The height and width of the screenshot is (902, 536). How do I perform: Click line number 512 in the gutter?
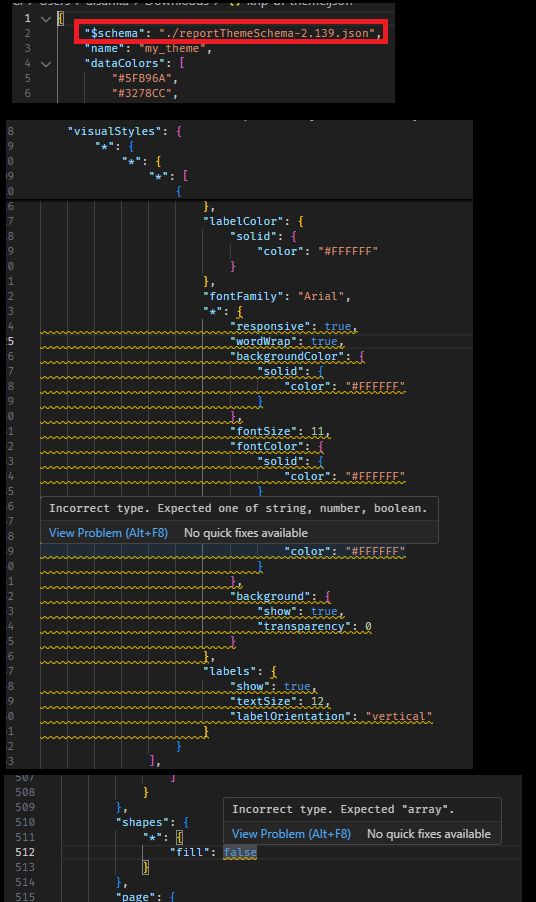[25, 852]
